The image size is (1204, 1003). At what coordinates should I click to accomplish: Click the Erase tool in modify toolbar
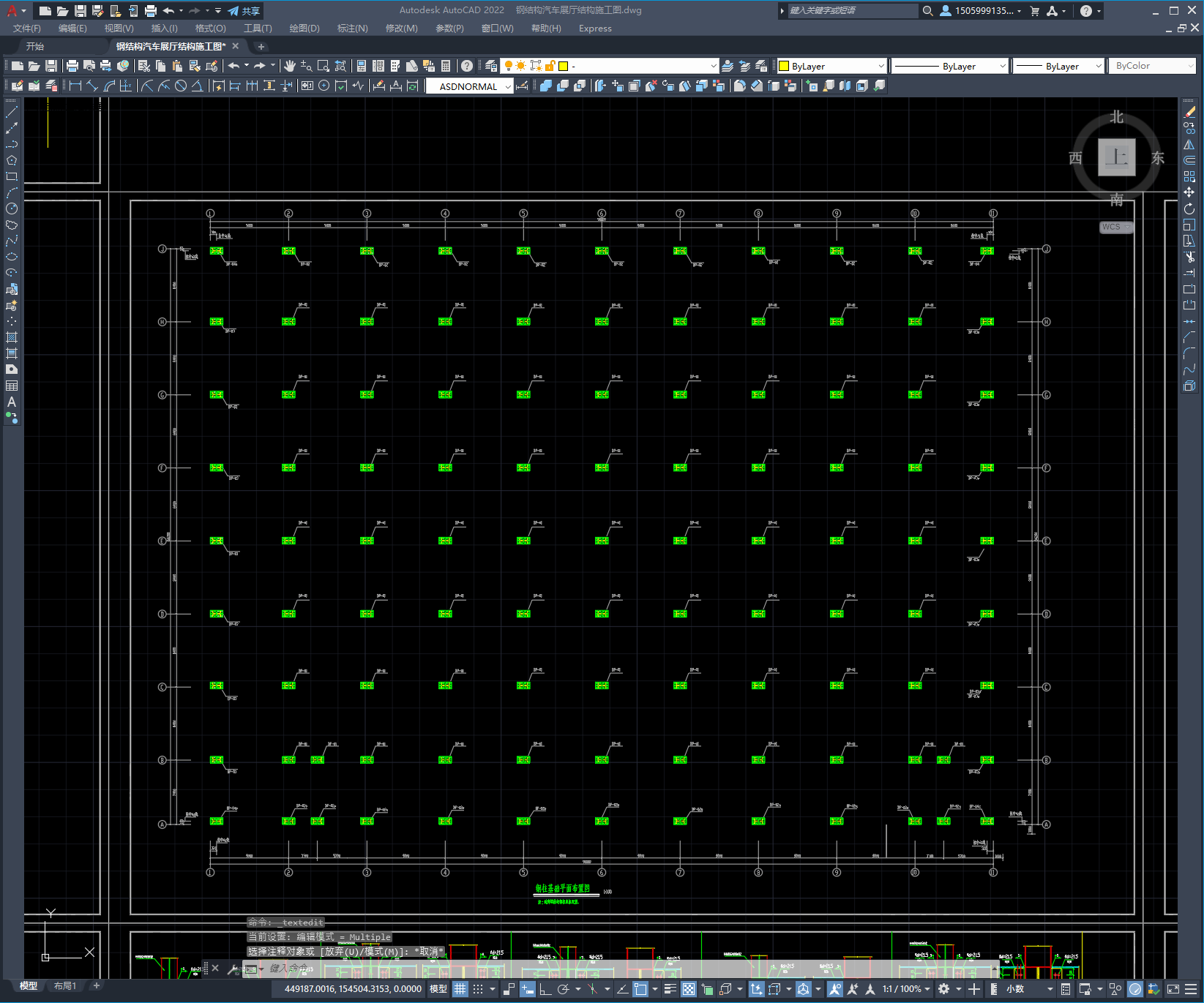(x=1189, y=112)
